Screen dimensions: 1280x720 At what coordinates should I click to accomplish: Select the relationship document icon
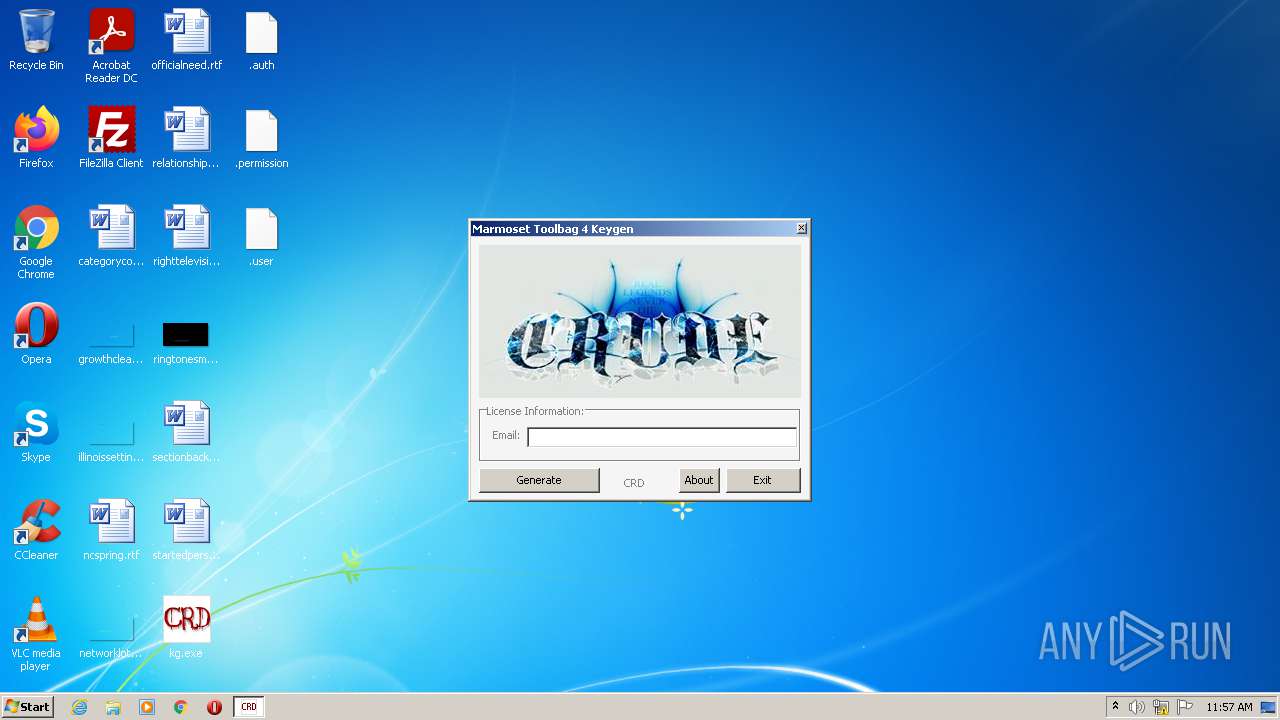tap(186, 138)
